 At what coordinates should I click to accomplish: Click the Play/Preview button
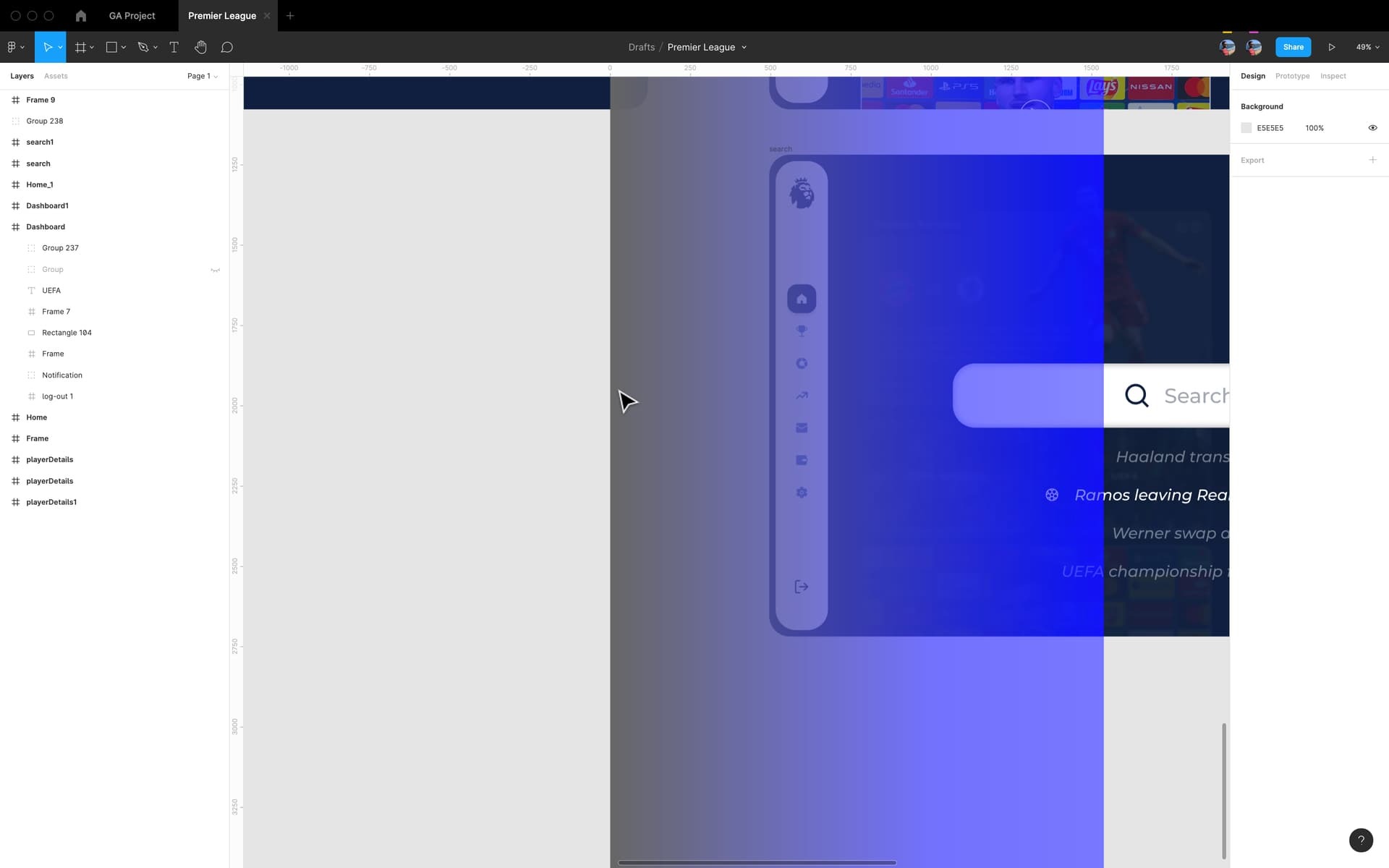tap(1332, 47)
